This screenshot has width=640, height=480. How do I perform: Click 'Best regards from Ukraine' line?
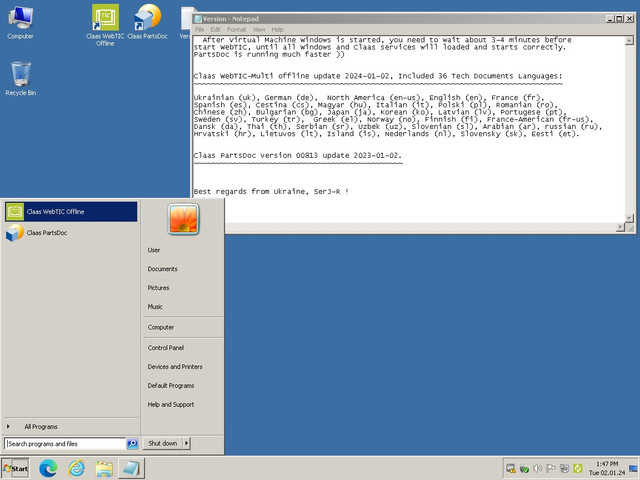(271, 191)
